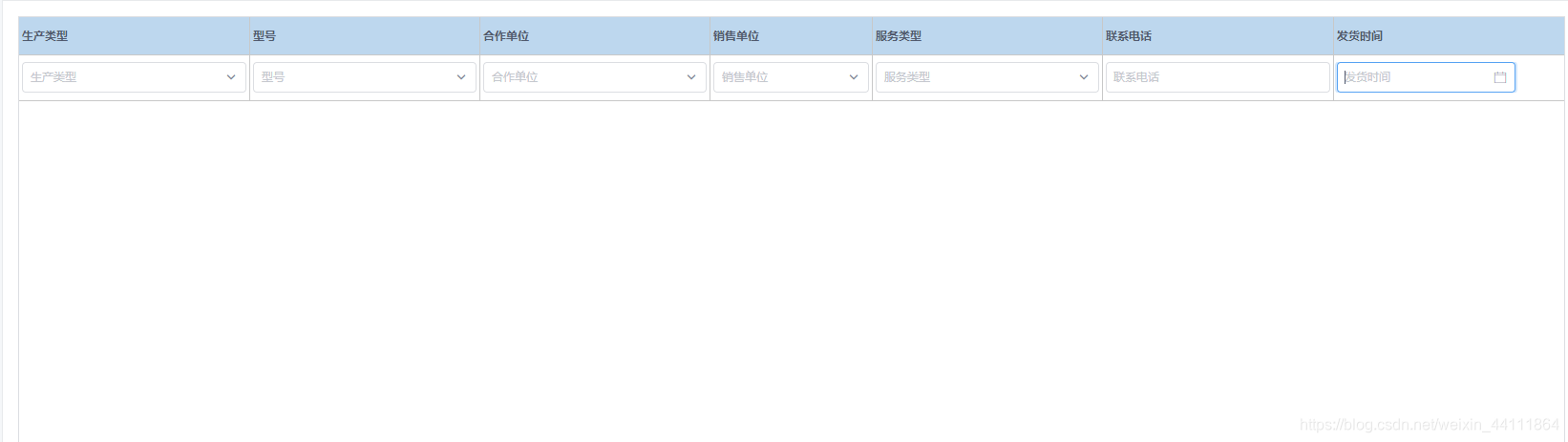Open the 销售单位 select box
This screenshot has height=442, width=1568.
tap(791, 77)
